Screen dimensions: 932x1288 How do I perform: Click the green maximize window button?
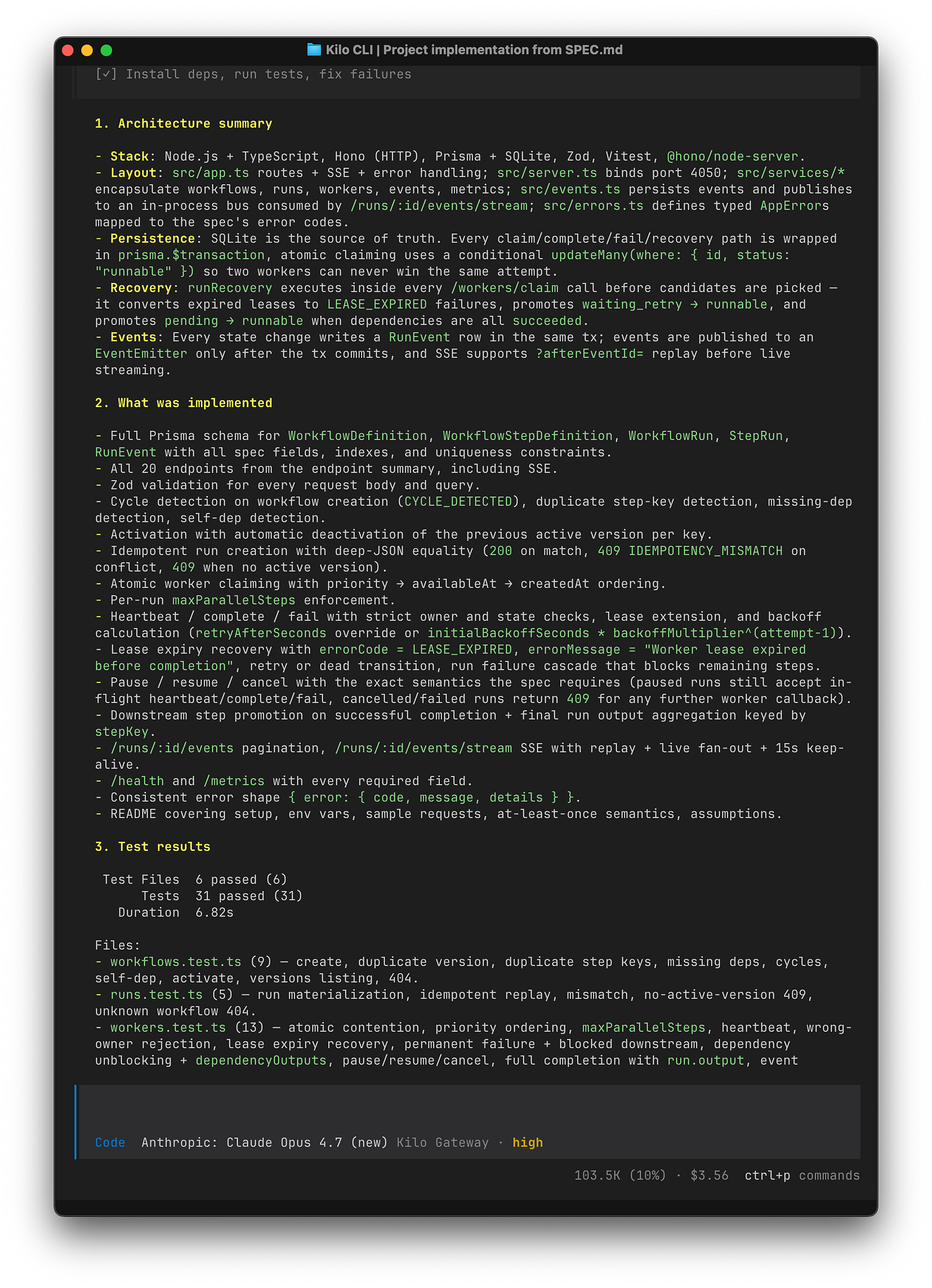[x=106, y=51]
